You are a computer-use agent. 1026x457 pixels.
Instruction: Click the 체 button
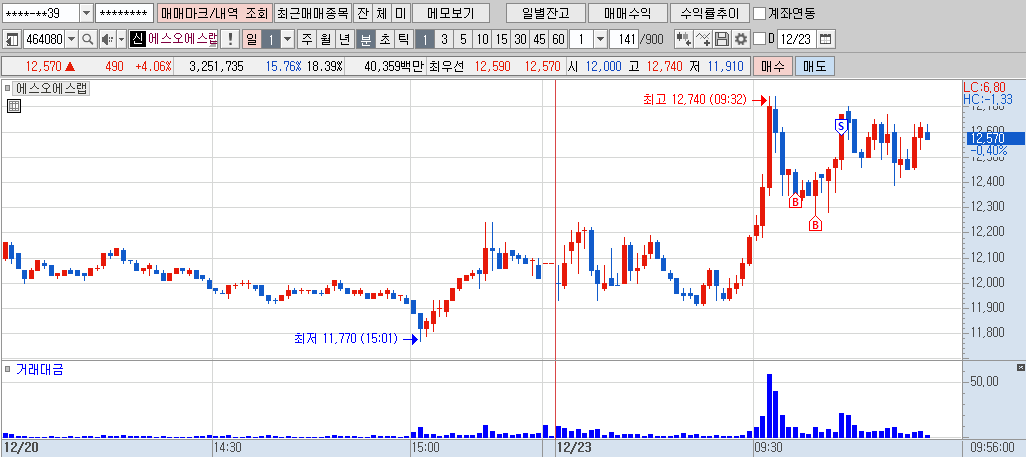(381, 12)
